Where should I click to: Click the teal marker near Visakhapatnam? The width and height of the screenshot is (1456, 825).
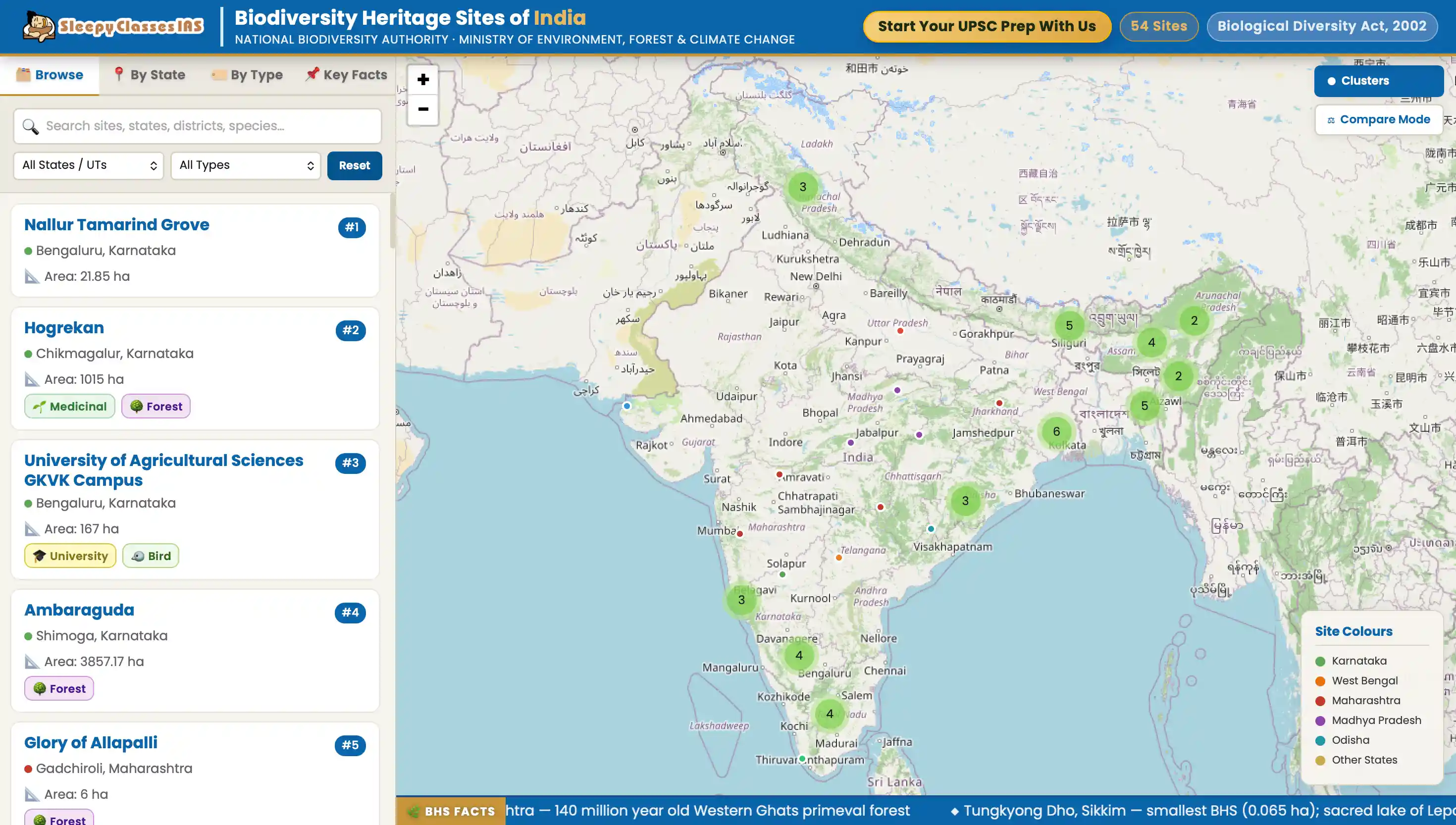coord(930,529)
